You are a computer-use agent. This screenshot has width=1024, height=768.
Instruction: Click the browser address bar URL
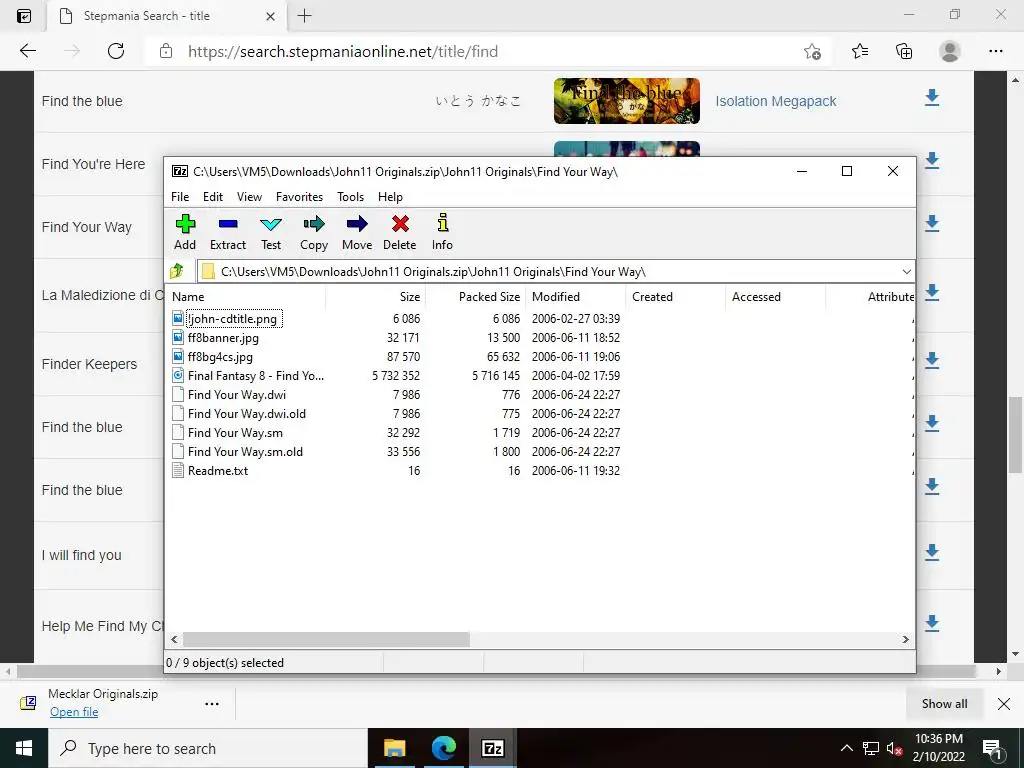[343, 51]
